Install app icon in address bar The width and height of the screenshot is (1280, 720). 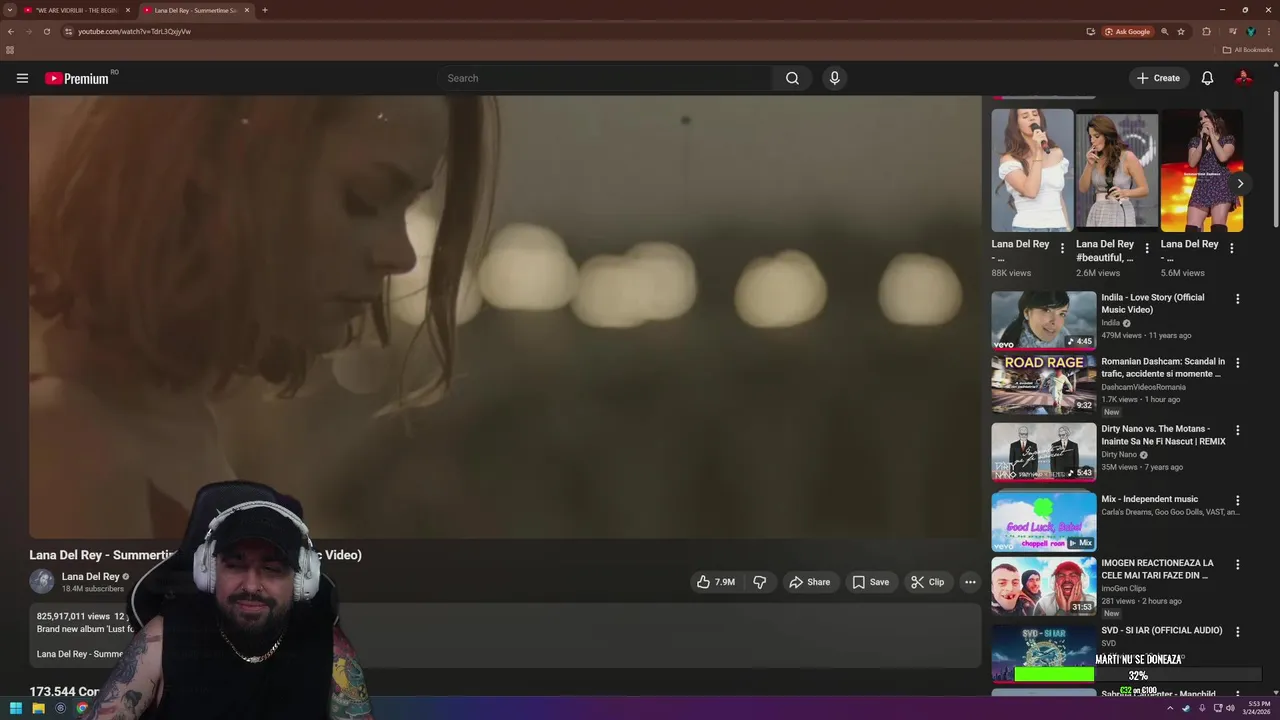point(1090,31)
